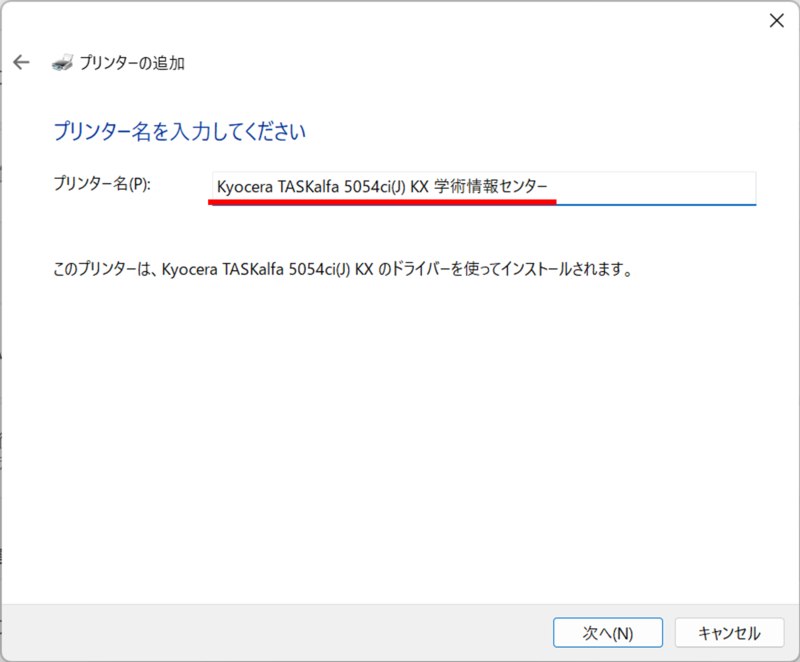This screenshot has height=662, width=800.
Task: Click the printer icon beside プリンターの追加
Action: tap(63, 63)
